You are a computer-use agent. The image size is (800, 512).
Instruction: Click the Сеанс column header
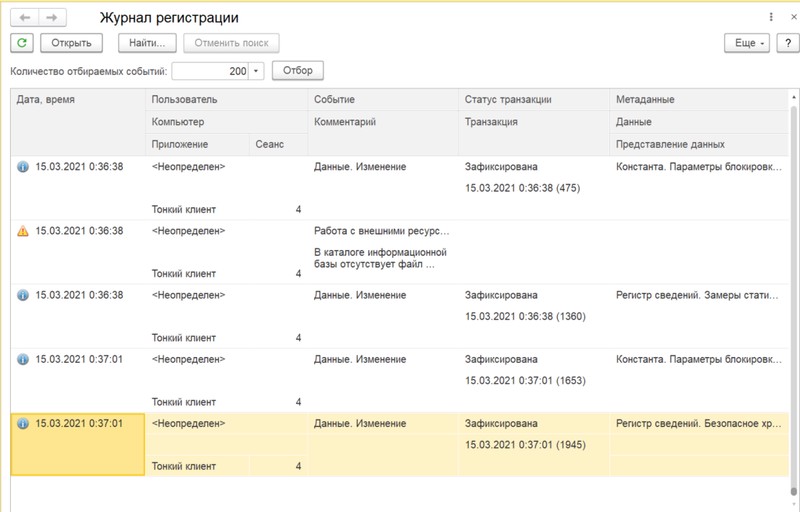coord(278,144)
